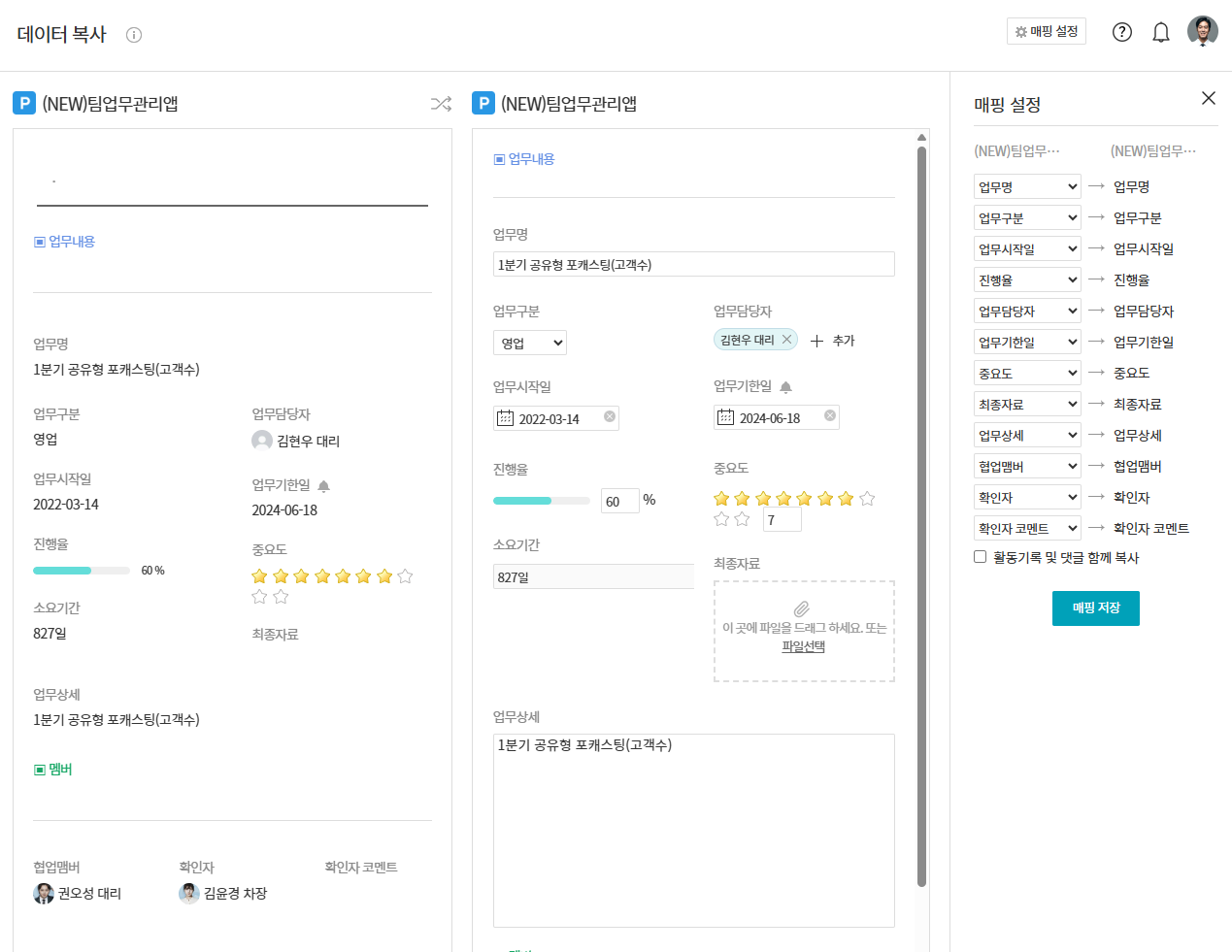Clear the 2024-06-18 deadline date field
Screen dimensions: 1232x952
click(830, 415)
